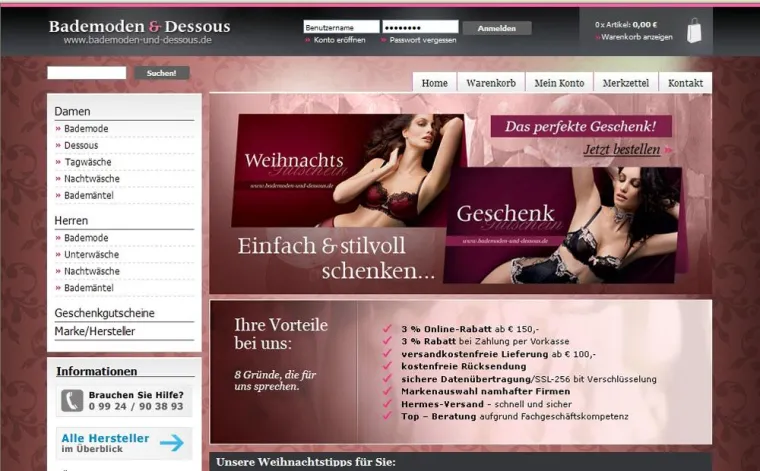Image resolution: width=760 pixels, height=471 pixels.
Task: Click the Jetzt bestellen link
Action: pos(621,150)
